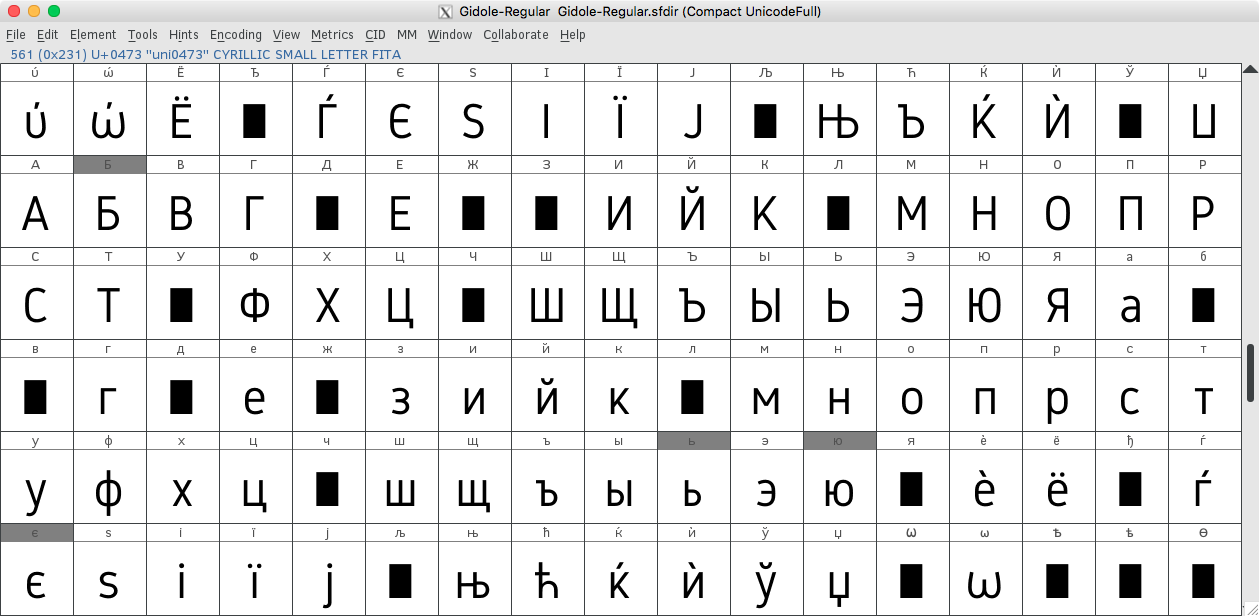Open the CID menu

(375, 34)
